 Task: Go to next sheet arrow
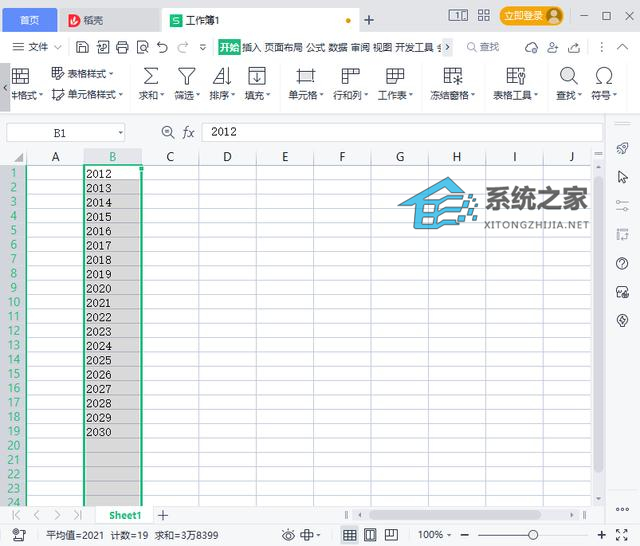point(57,515)
